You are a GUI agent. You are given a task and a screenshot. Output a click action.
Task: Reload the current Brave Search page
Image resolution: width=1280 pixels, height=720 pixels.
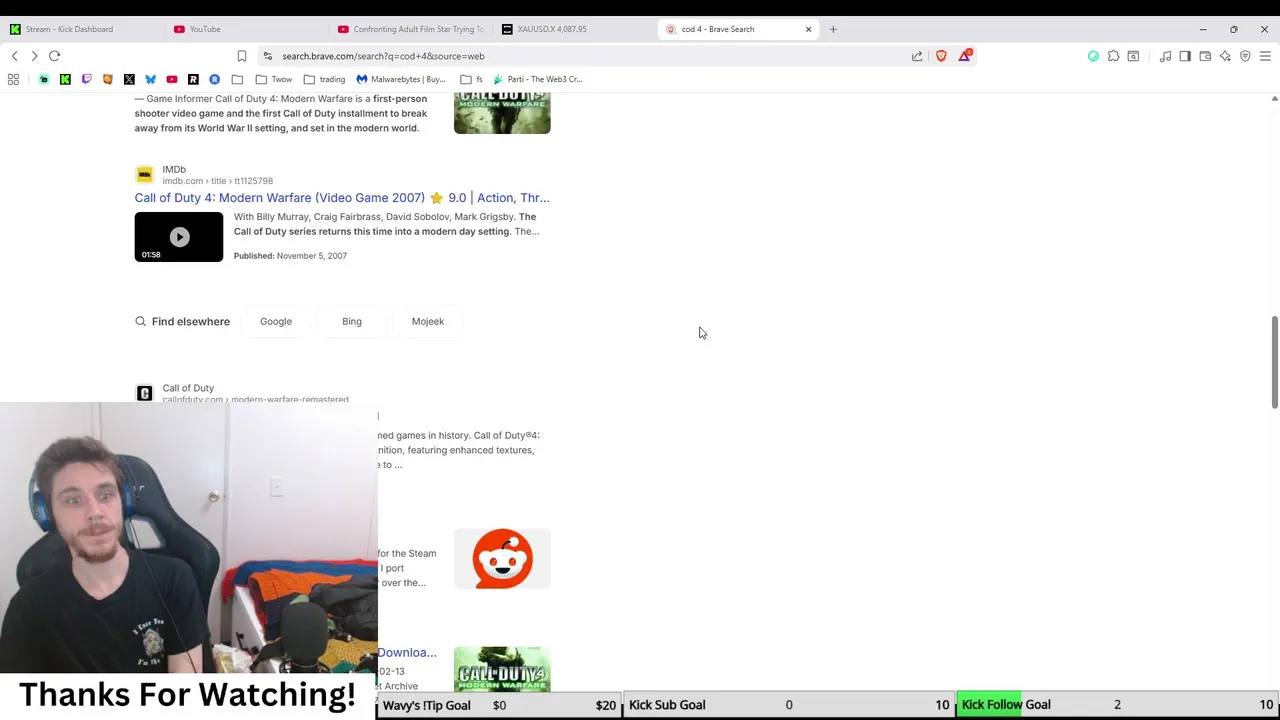[x=55, y=56]
